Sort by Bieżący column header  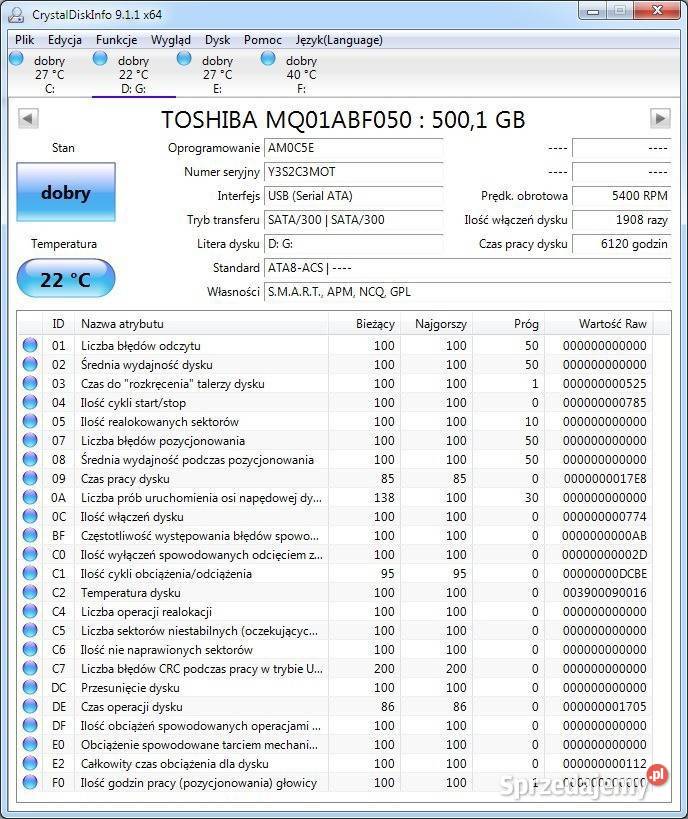click(x=365, y=324)
